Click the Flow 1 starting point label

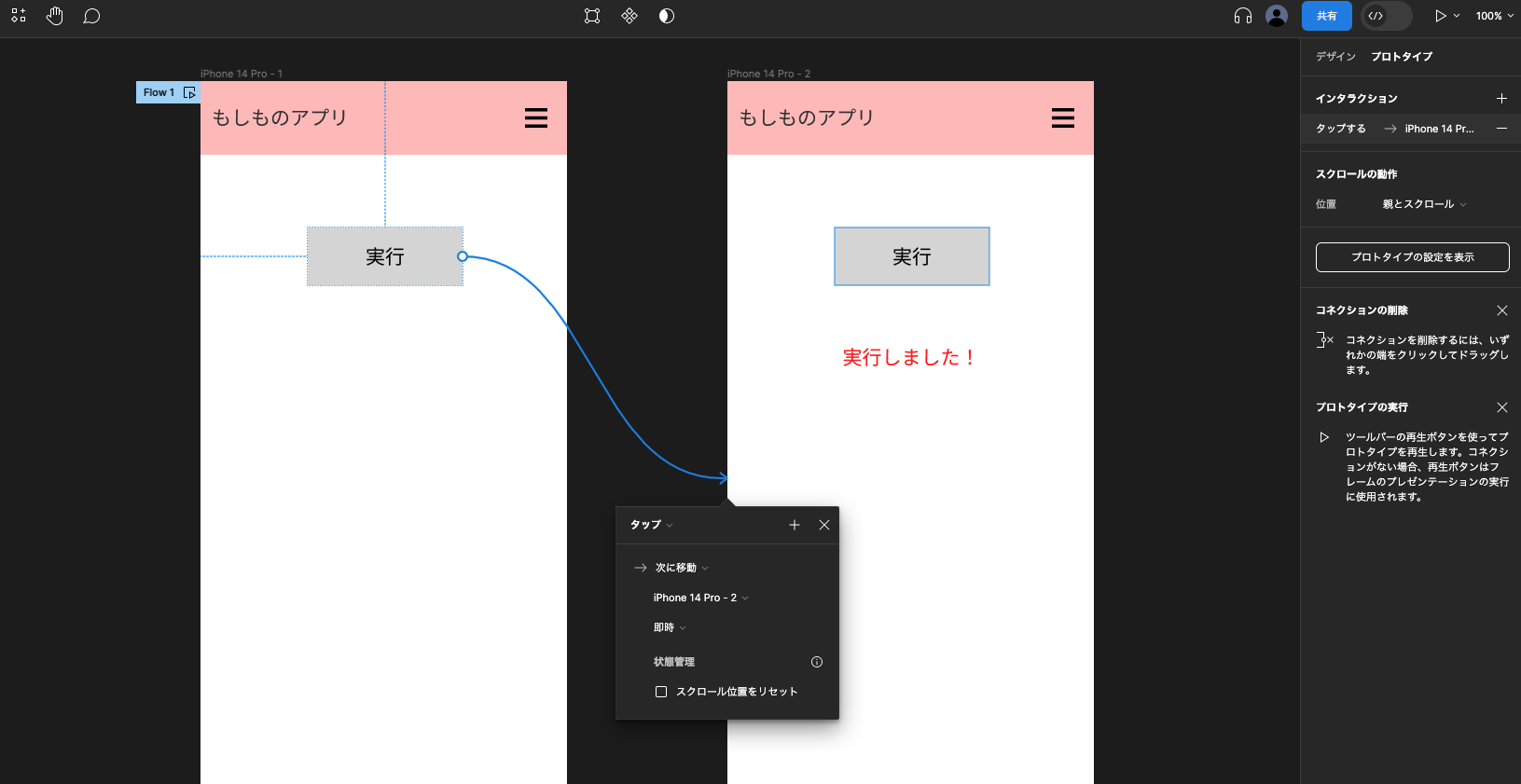(159, 92)
